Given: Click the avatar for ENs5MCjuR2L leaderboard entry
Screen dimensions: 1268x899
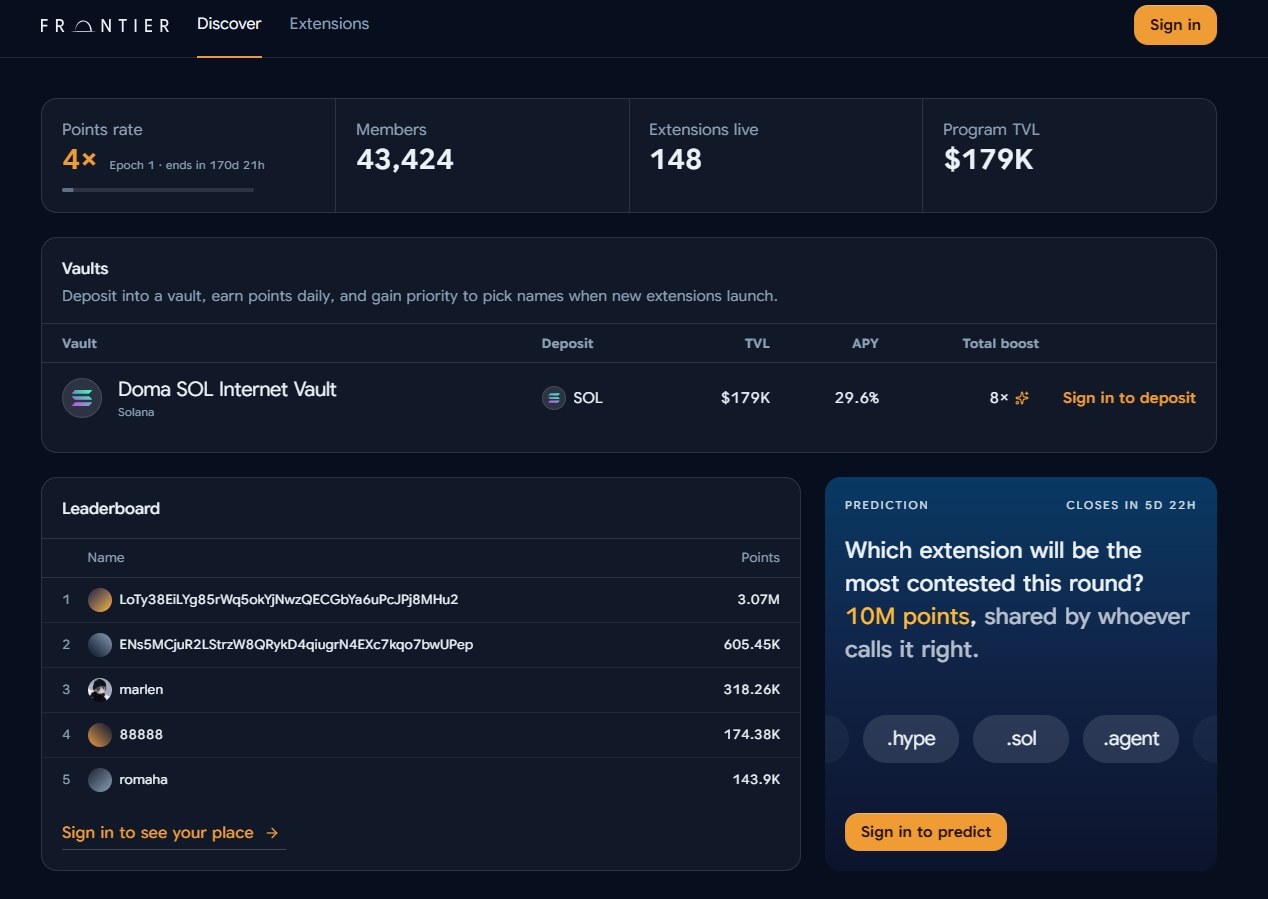Looking at the screenshot, I should (x=100, y=645).
